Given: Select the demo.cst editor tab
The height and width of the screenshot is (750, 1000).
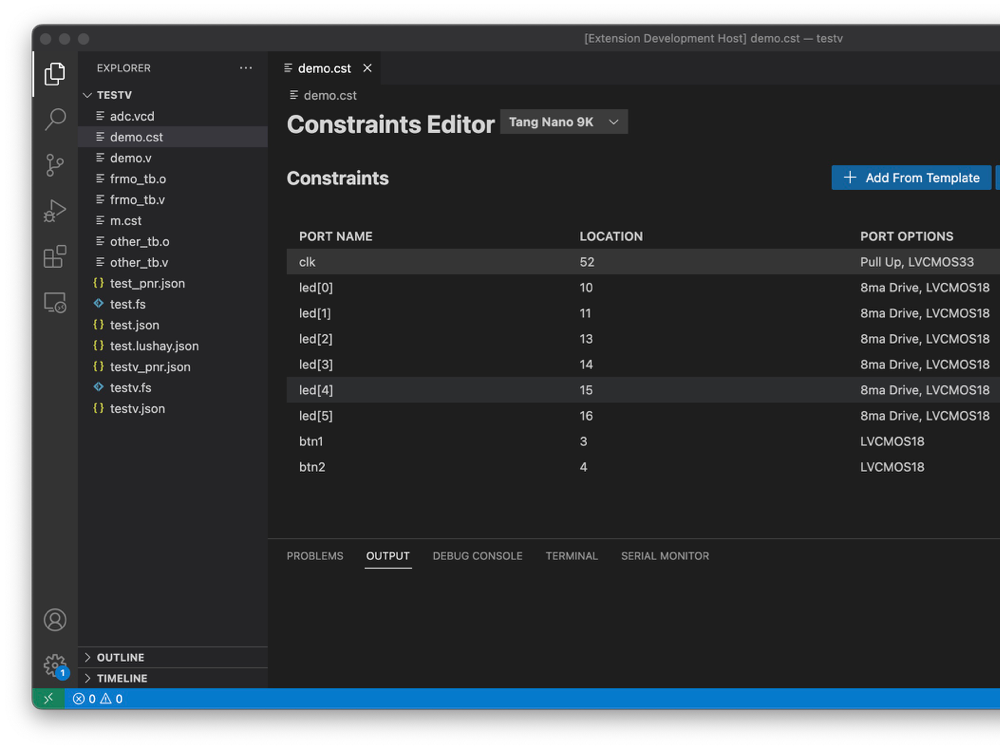Looking at the screenshot, I should (325, 68).
